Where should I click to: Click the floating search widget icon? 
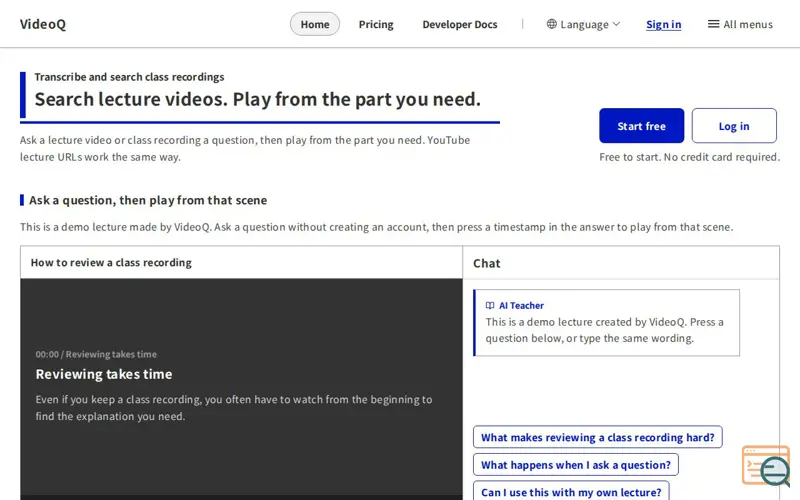pyautogui.click(x=766, y=466)
